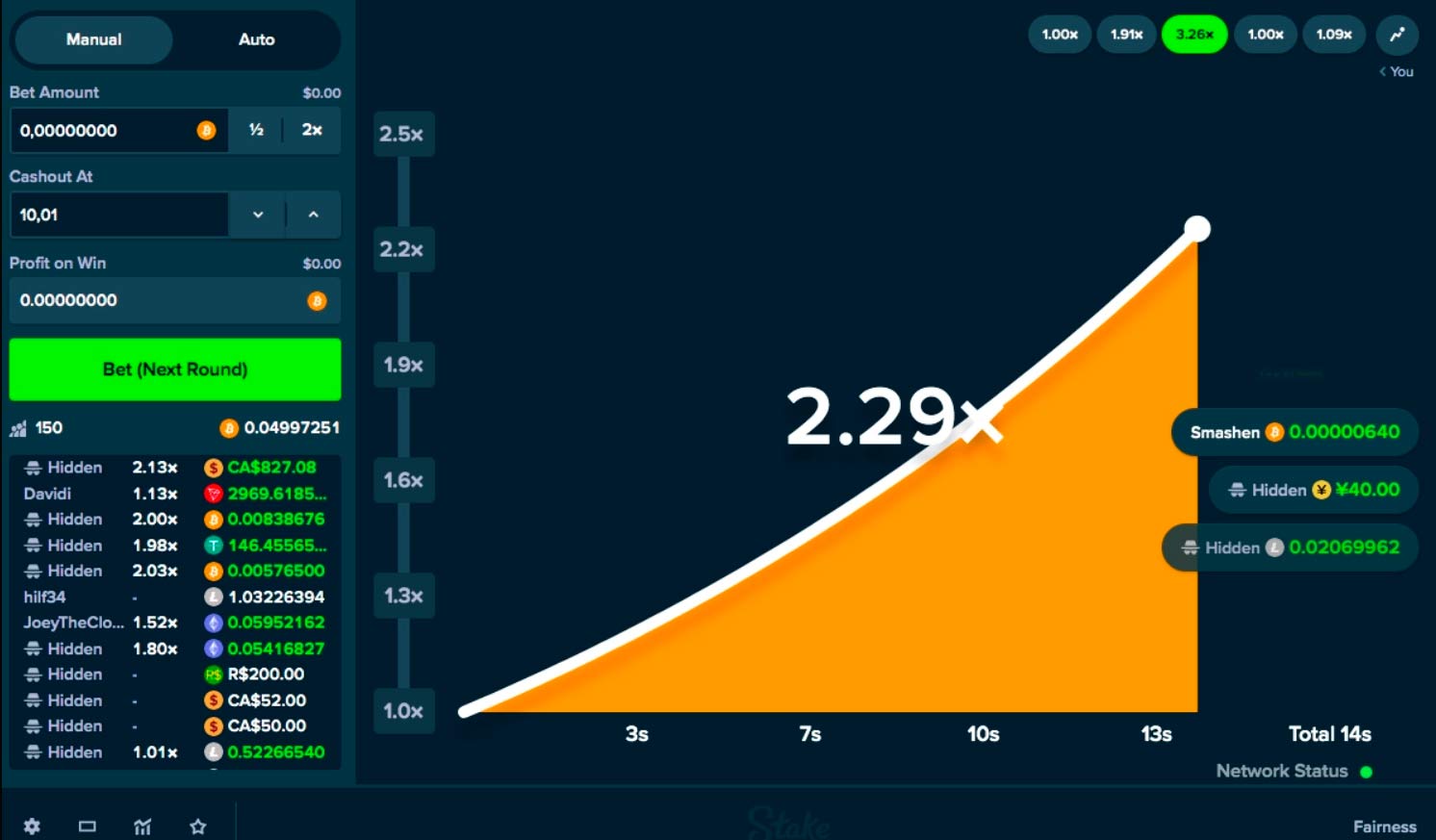Click the Bitcoin icon in Smashen badge
Viewport: 1436px width, 840px height.
1274,432
